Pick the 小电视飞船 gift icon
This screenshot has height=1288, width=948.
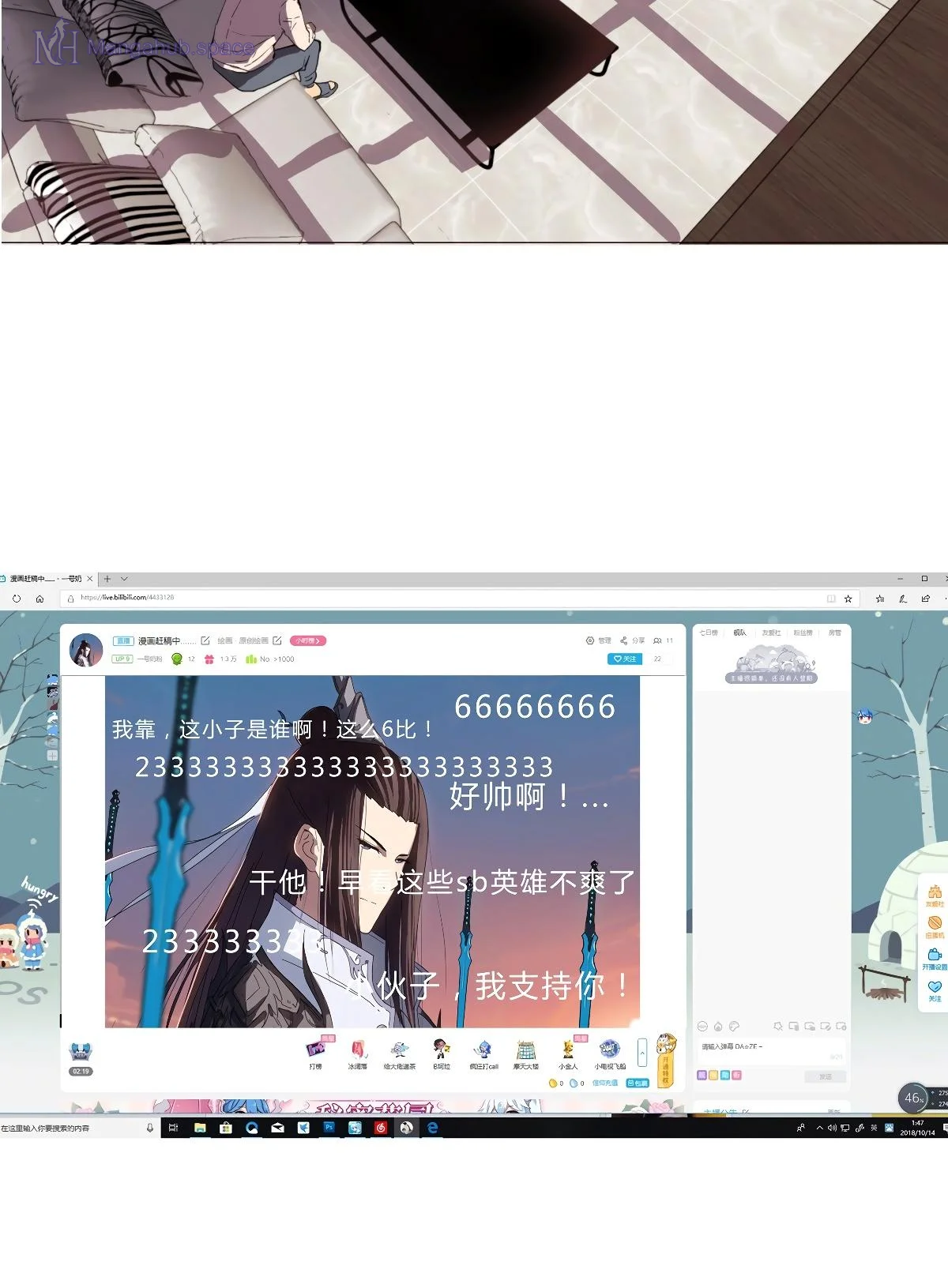pos(609,1050)
